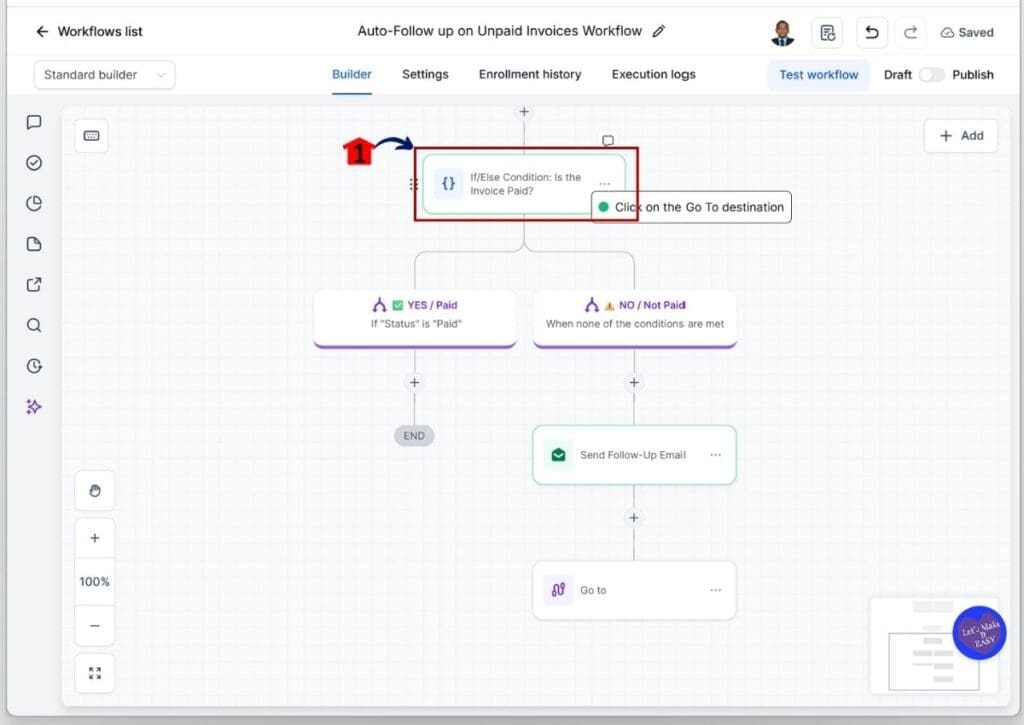
Task: Edit workflow name with pencil icon
Action: [x=659, y=31]
